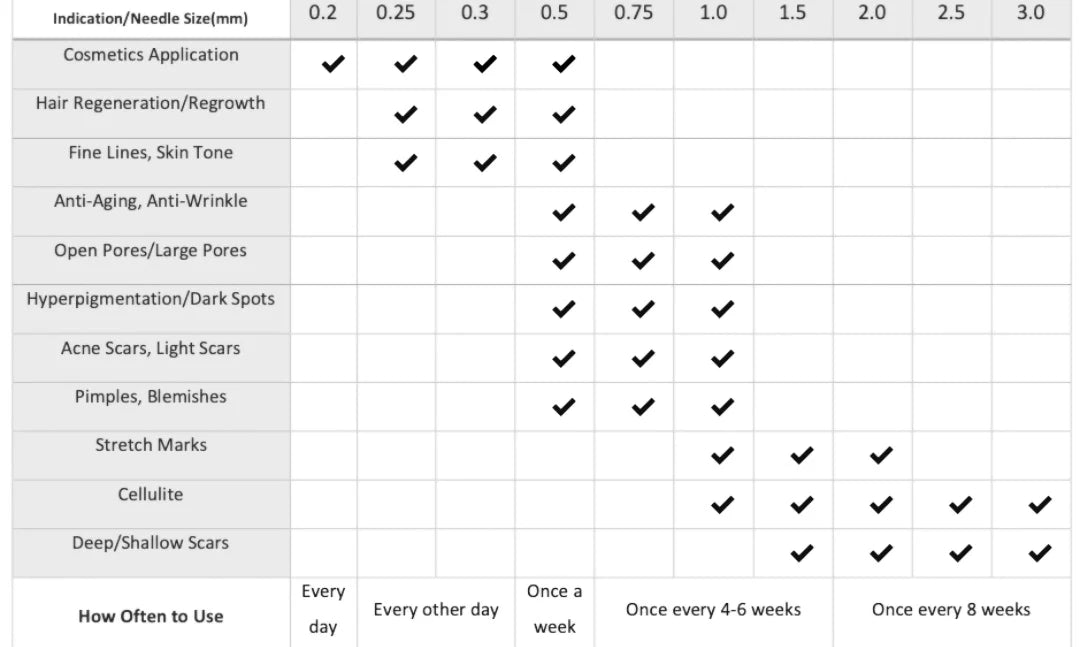The height and width of the screenshot is (647, 1079).
Task: Click the How Often to Use label
Action: point(151,616)
